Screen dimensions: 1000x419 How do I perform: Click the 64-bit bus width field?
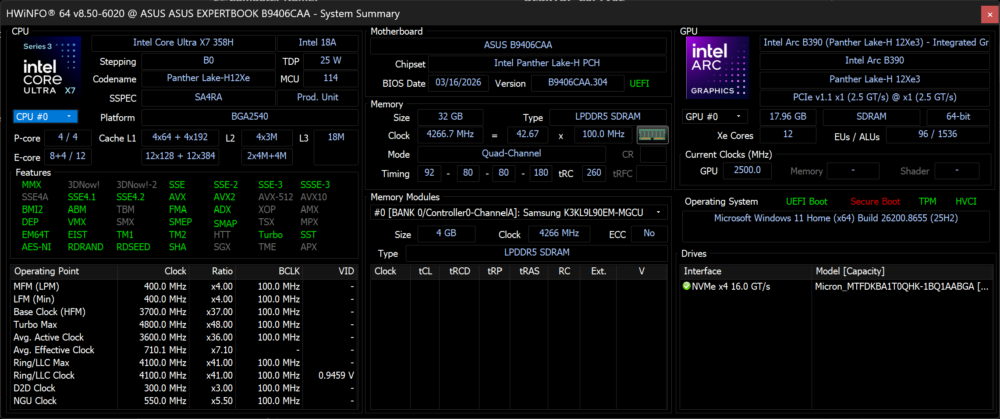(x=958, y=117)
